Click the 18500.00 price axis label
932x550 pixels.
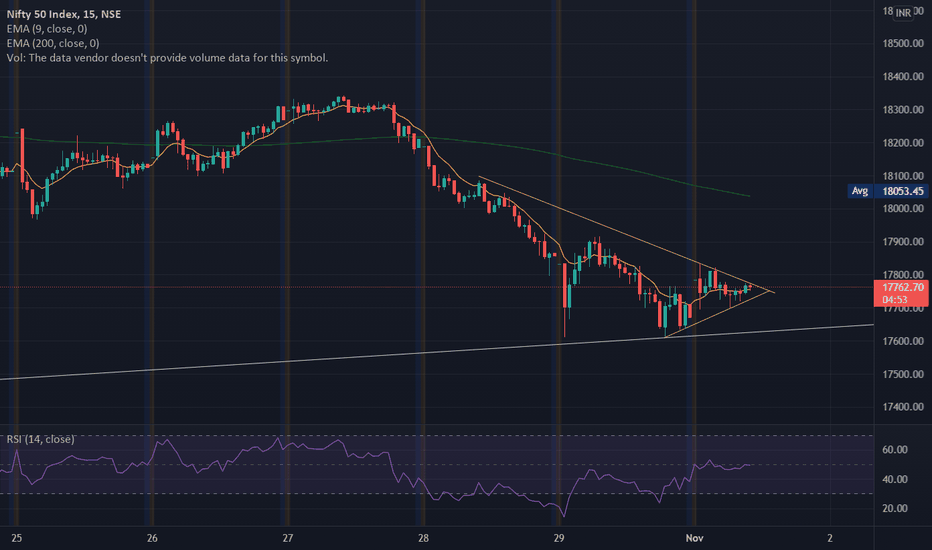pos(903,43)
